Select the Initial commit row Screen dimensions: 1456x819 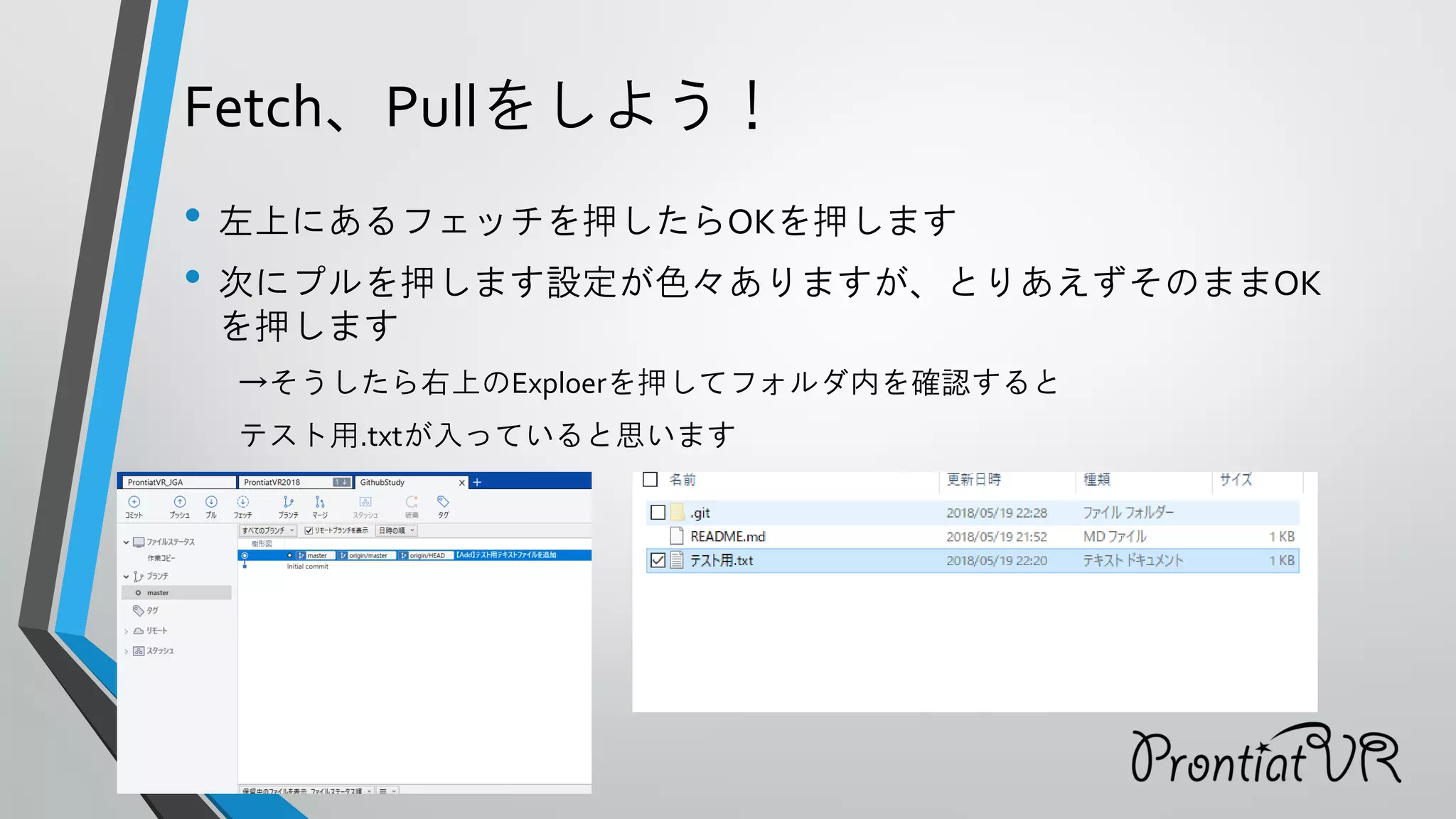coord(414,567)
